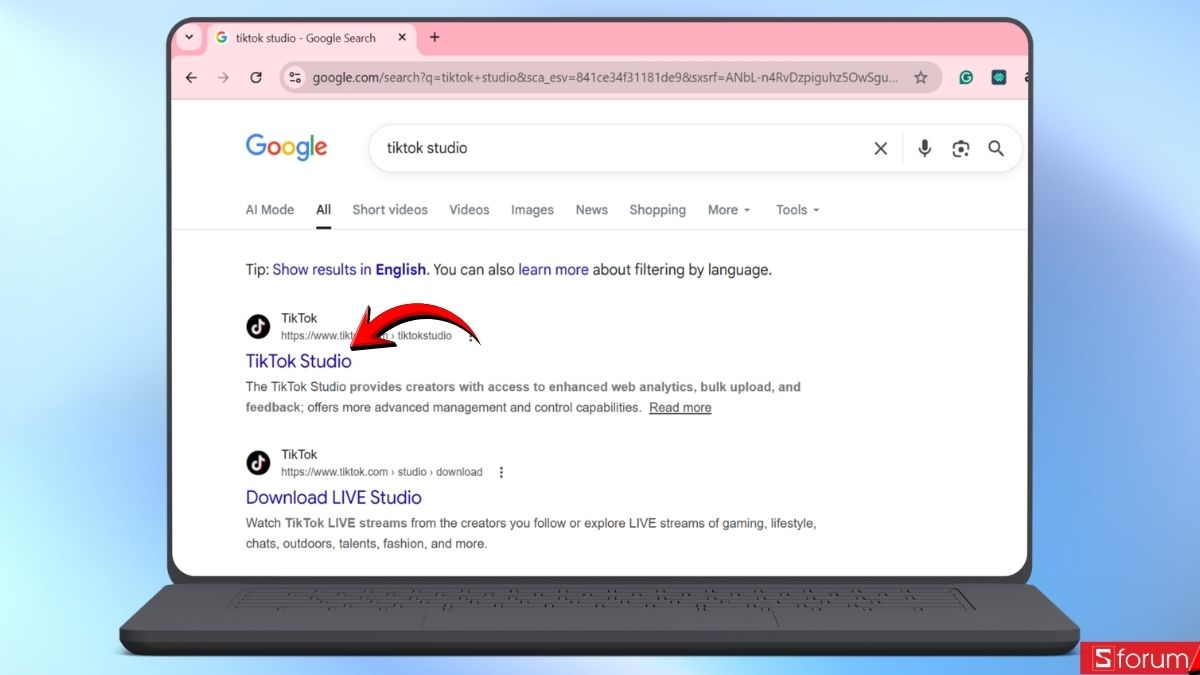The width and height of the screenshot is (1200, 675).
Task: Click Read more in TikTok Studio snippet
Action: point(680,408)
